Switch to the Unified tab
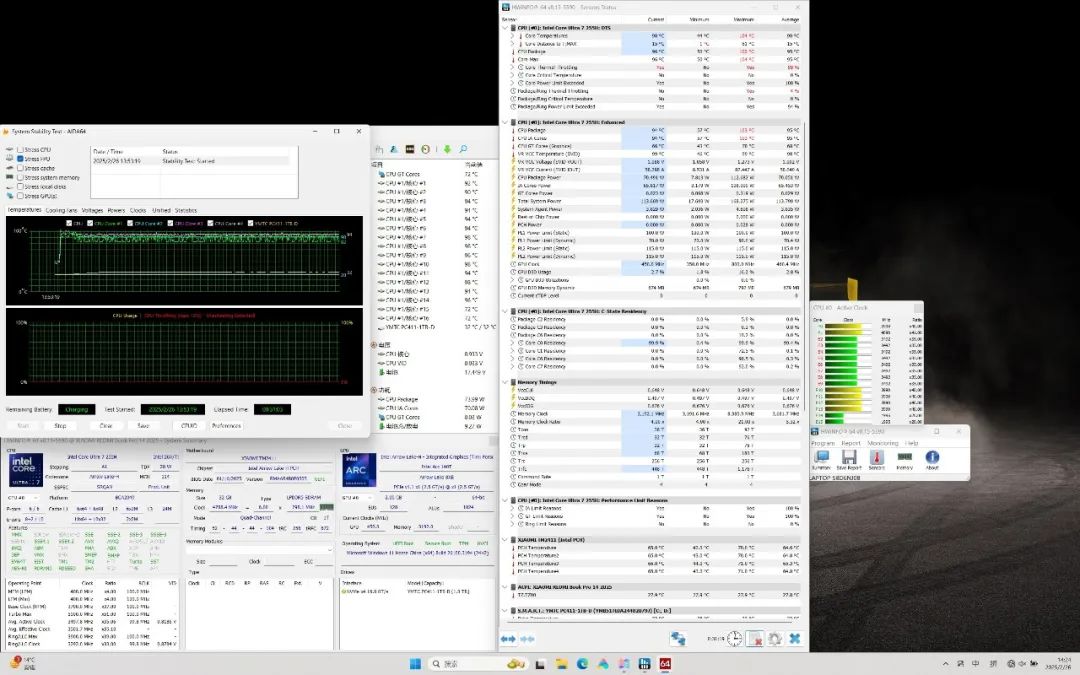The width and height of the screenshot is (1080, 675). (x=161, y=211)
